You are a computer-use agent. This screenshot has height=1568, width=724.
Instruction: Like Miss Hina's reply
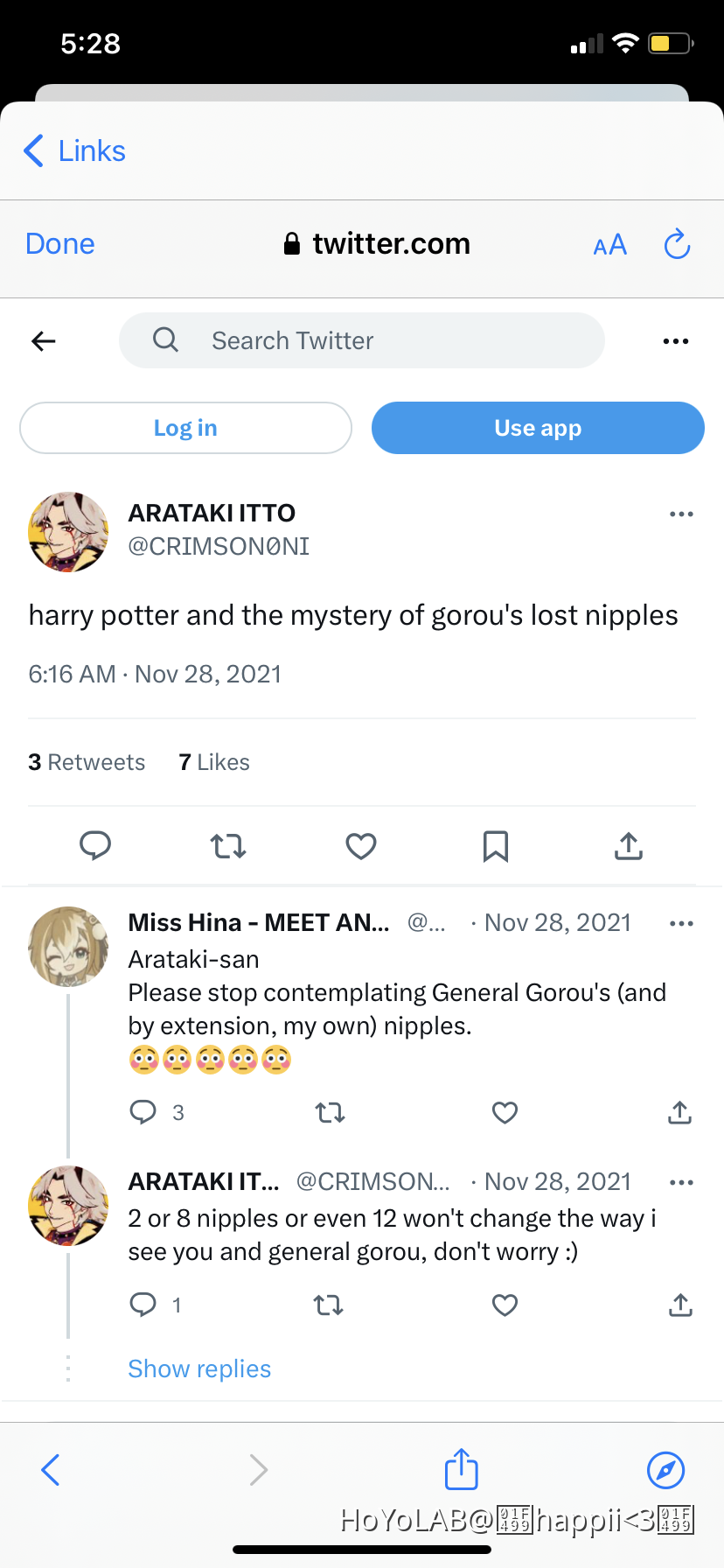pos(505,1112)
